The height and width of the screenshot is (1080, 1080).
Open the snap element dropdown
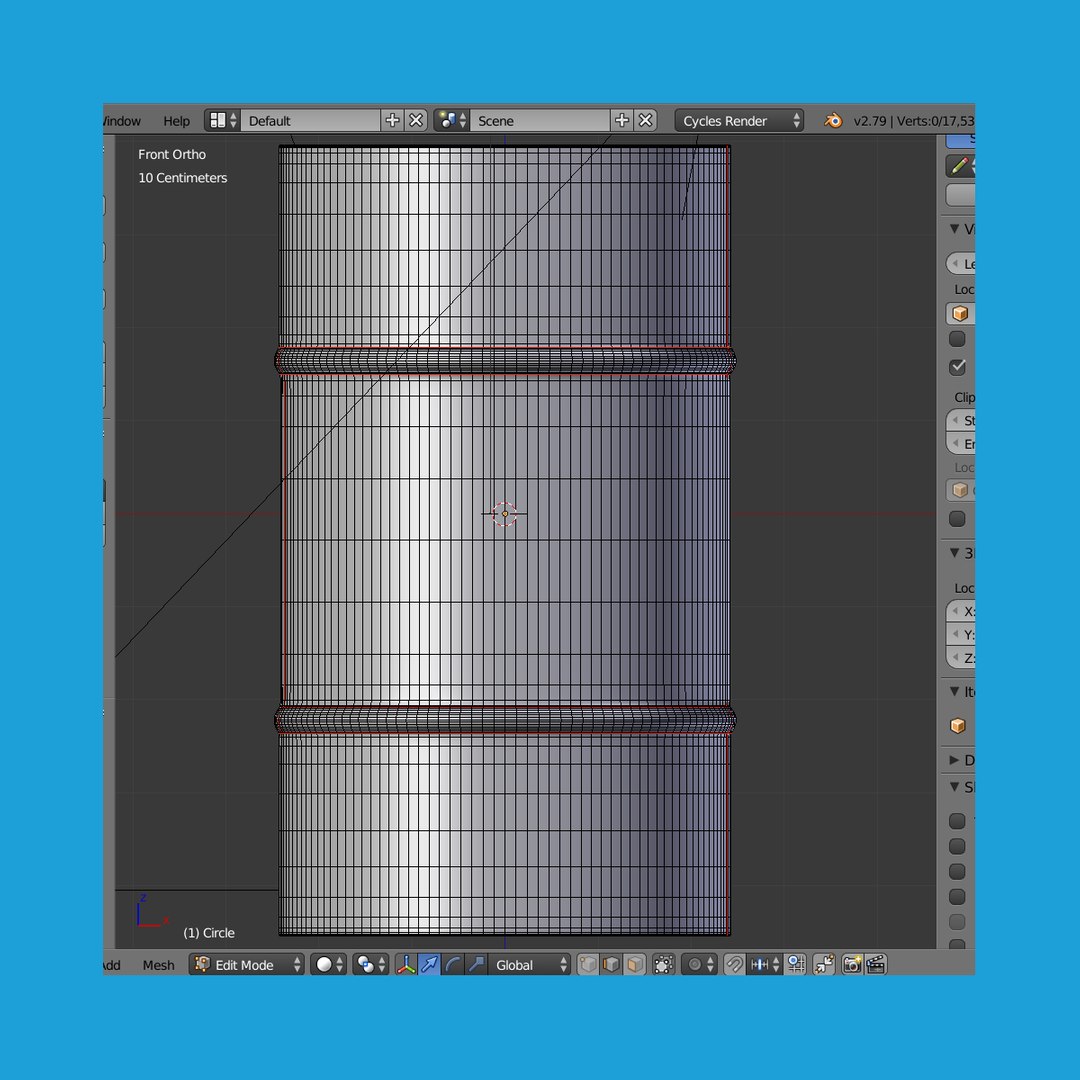click(765, 964)
